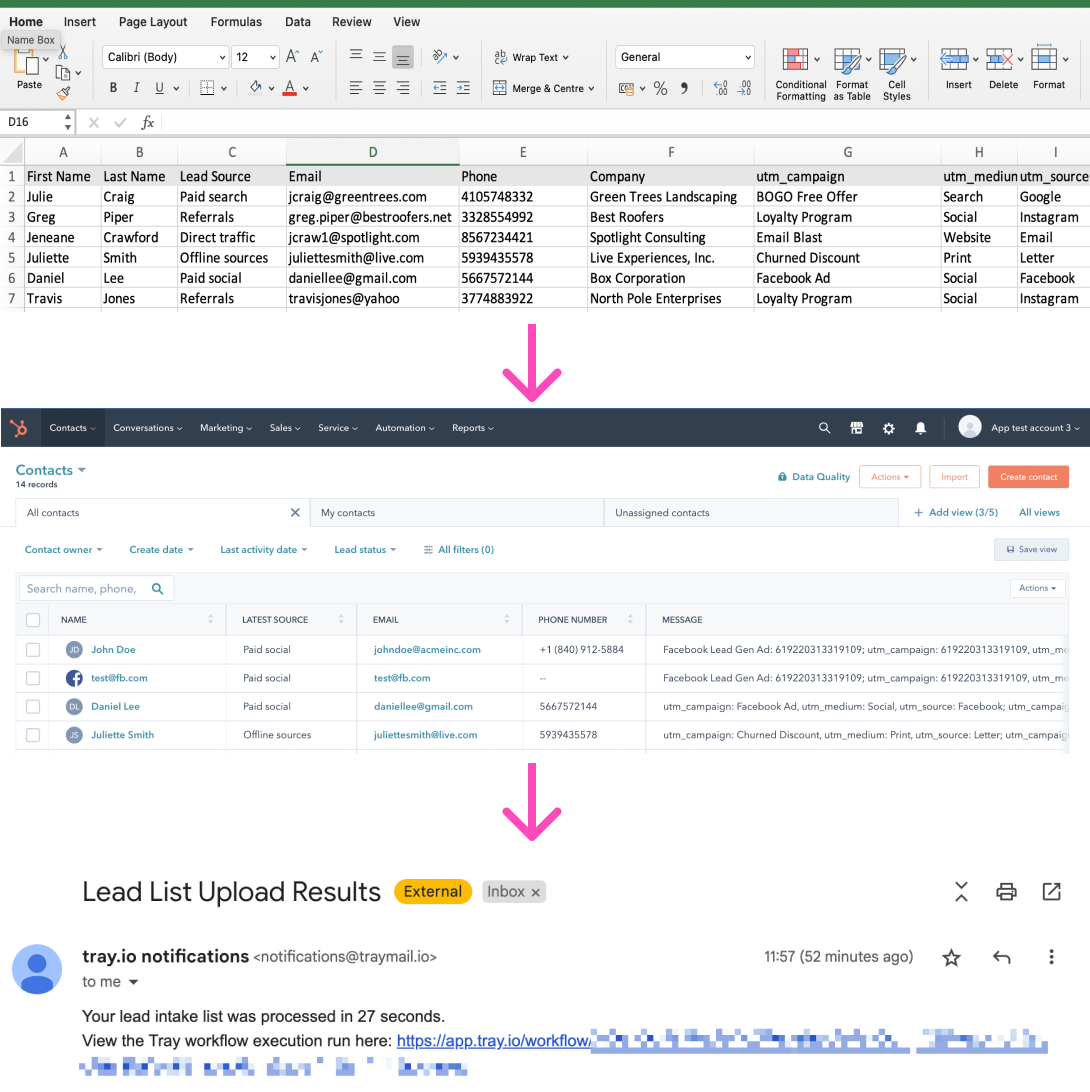This screenshot has width=1090, height=1092.
Task: Open the HubSpot settings gear
Action: pyautogui.click(x=889, y=428)
